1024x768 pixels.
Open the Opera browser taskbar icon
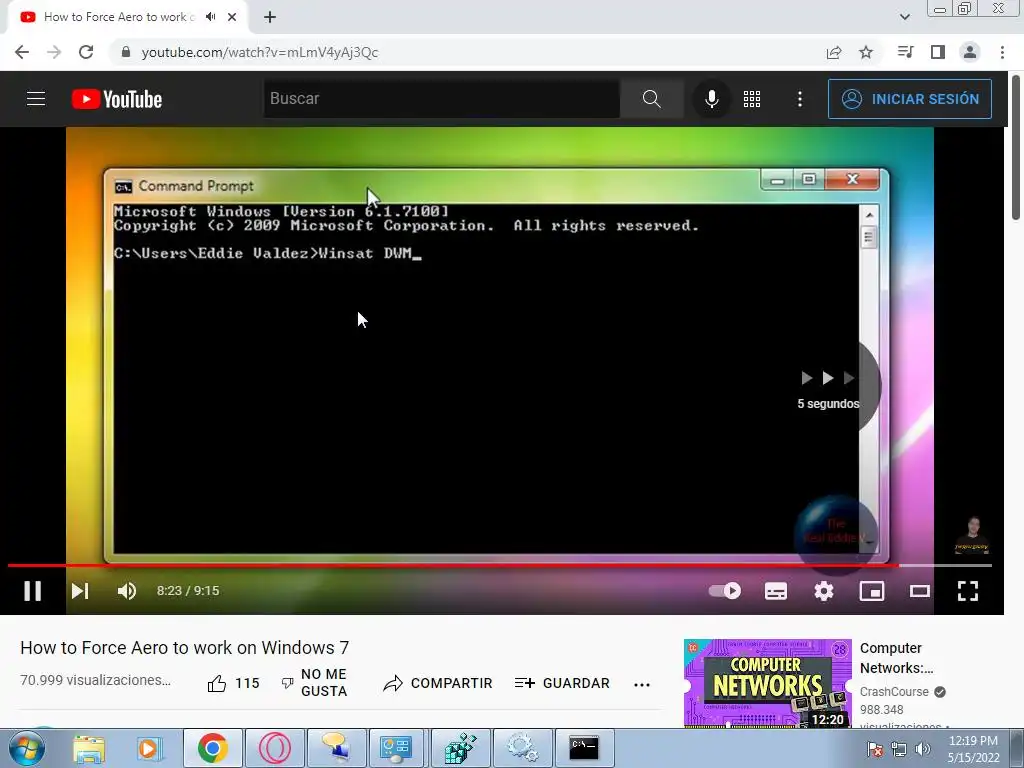point(274,748)
